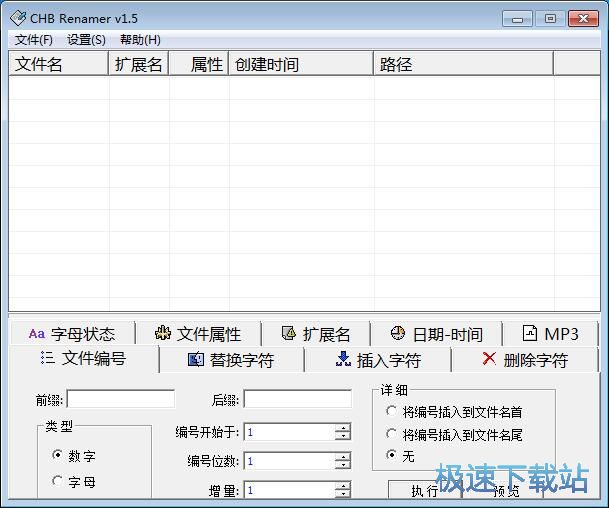Switch to the MP3 tab
Viewport: 609px width, 508px height.
coord(550,334)
